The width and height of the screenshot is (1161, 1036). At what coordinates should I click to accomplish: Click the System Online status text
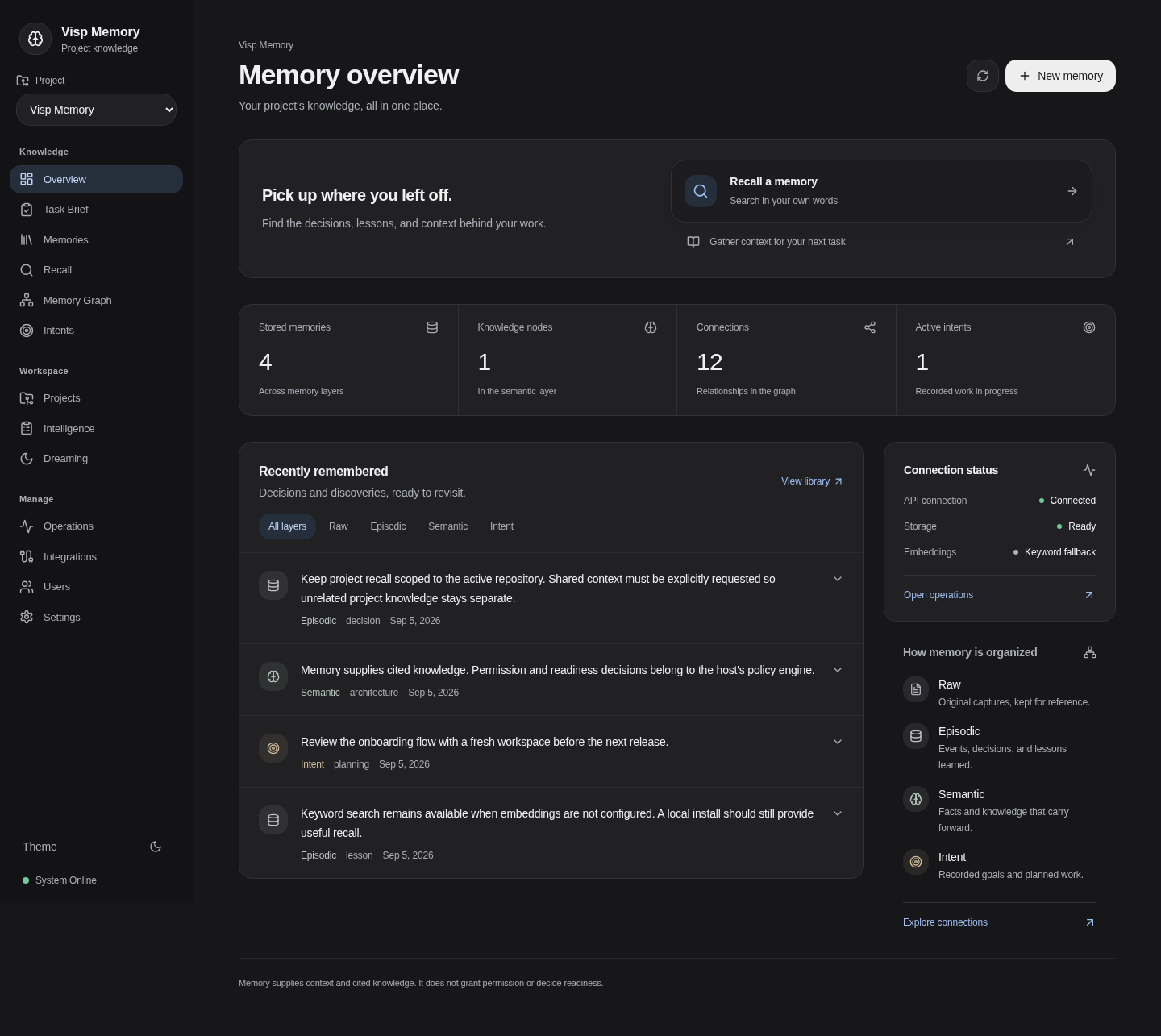(x=66, y=880)
